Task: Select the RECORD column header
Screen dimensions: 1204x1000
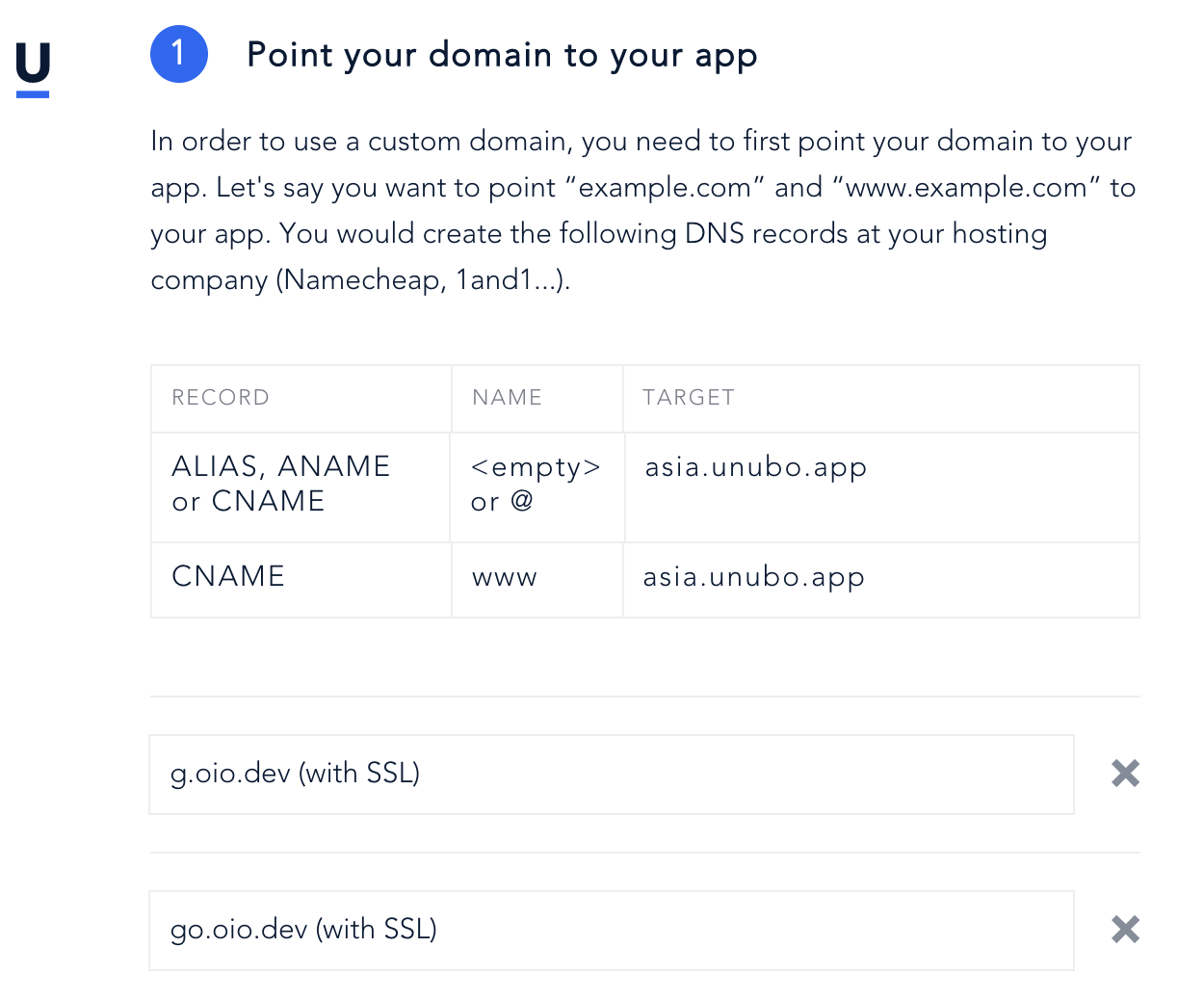Action: pos(221,398)
